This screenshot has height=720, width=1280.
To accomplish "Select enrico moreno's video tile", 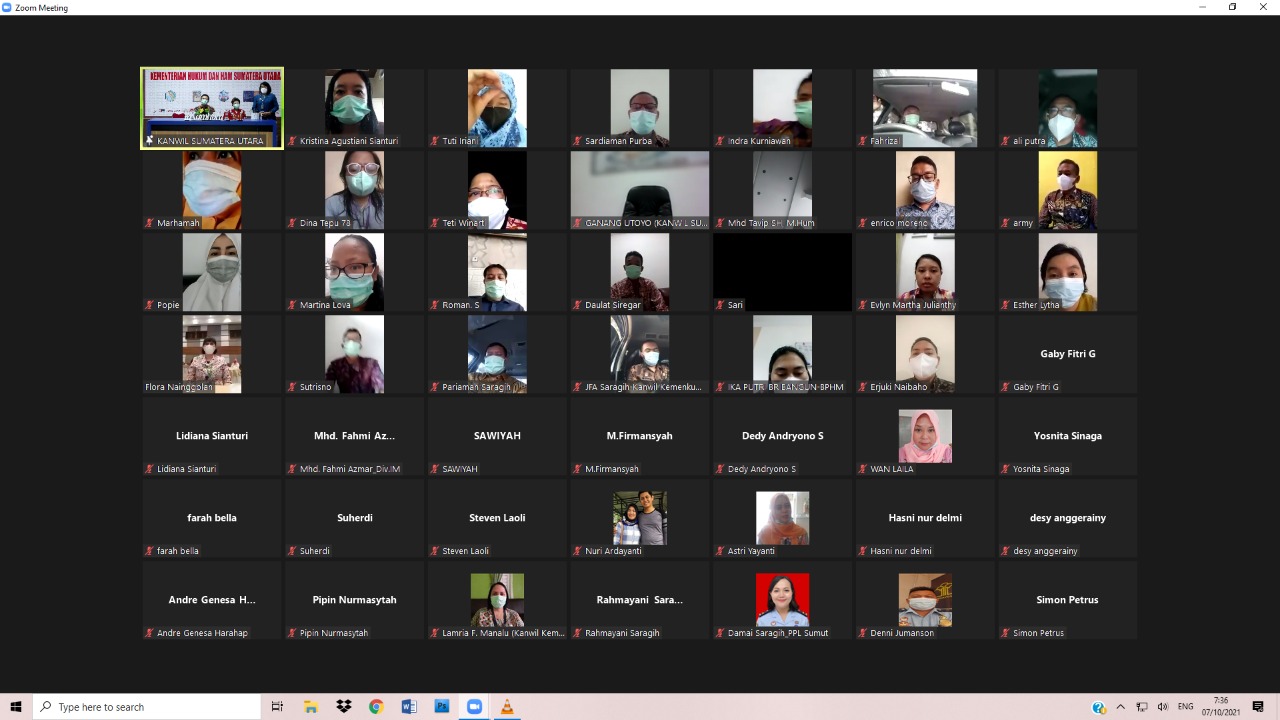I will pos(925,190).
